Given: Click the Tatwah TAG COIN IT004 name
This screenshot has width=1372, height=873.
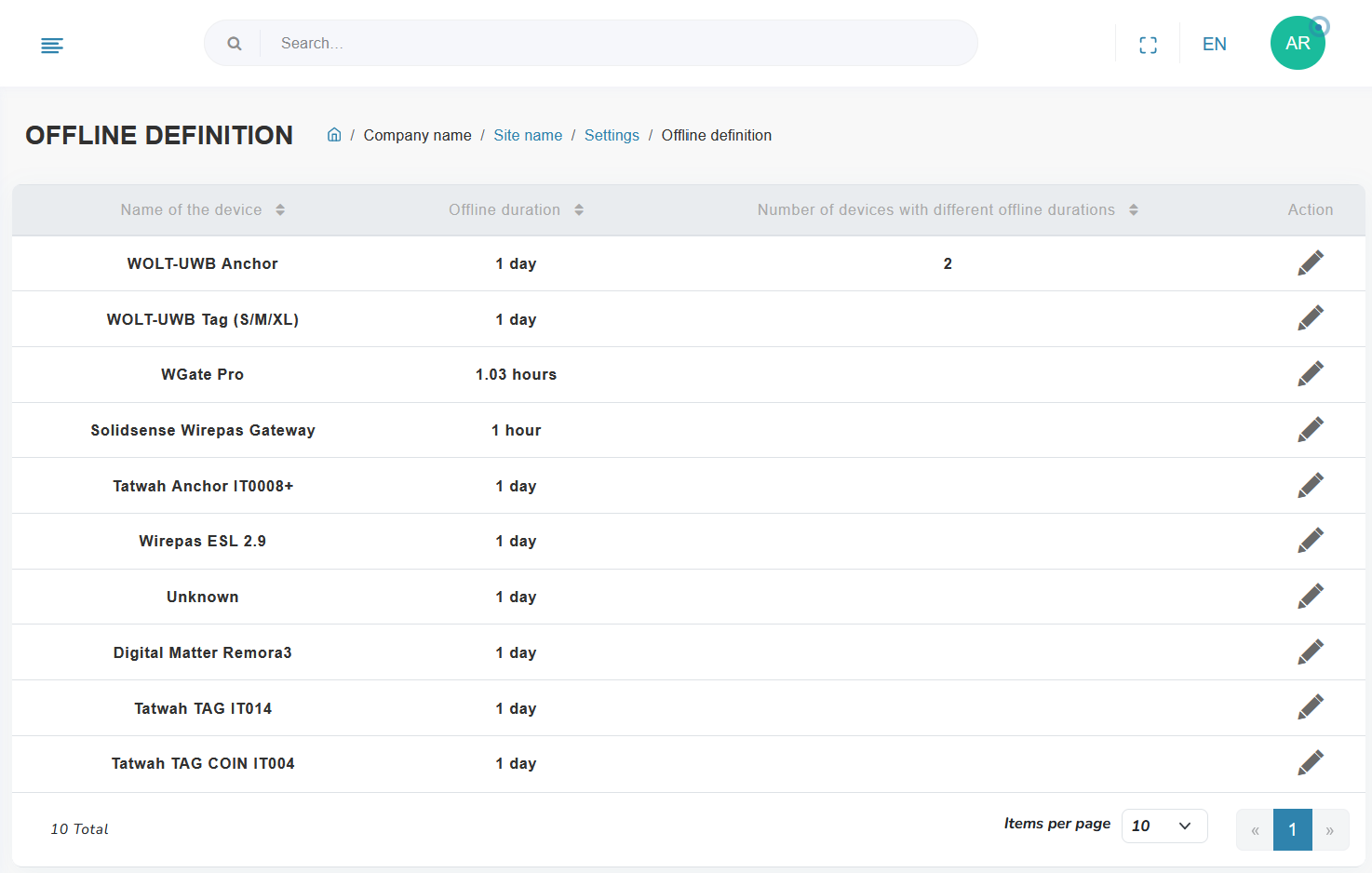Looking at the screenshot, I should pos(203,763).
